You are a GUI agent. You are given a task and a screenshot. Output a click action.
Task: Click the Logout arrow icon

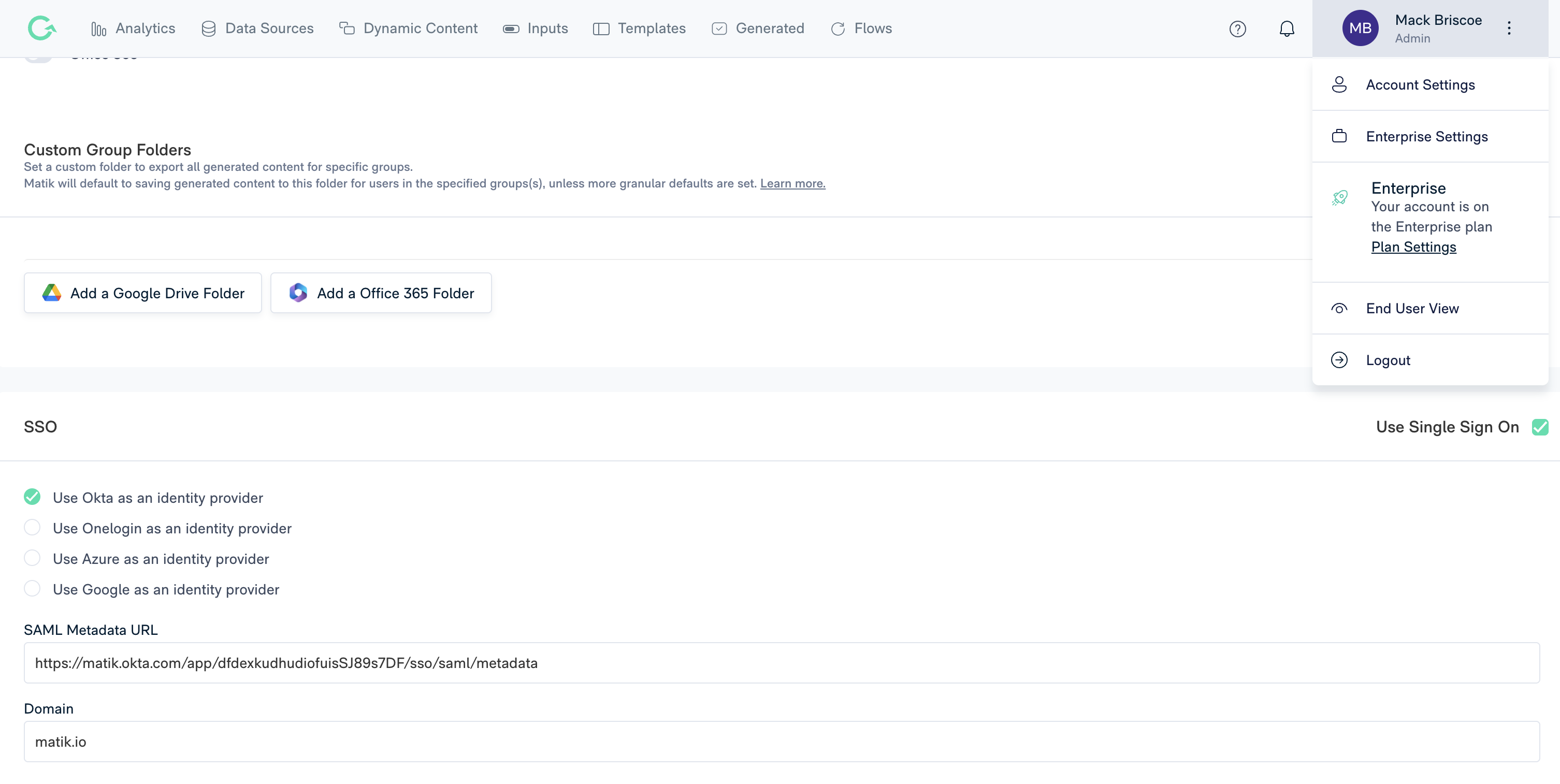point(1339,360)
